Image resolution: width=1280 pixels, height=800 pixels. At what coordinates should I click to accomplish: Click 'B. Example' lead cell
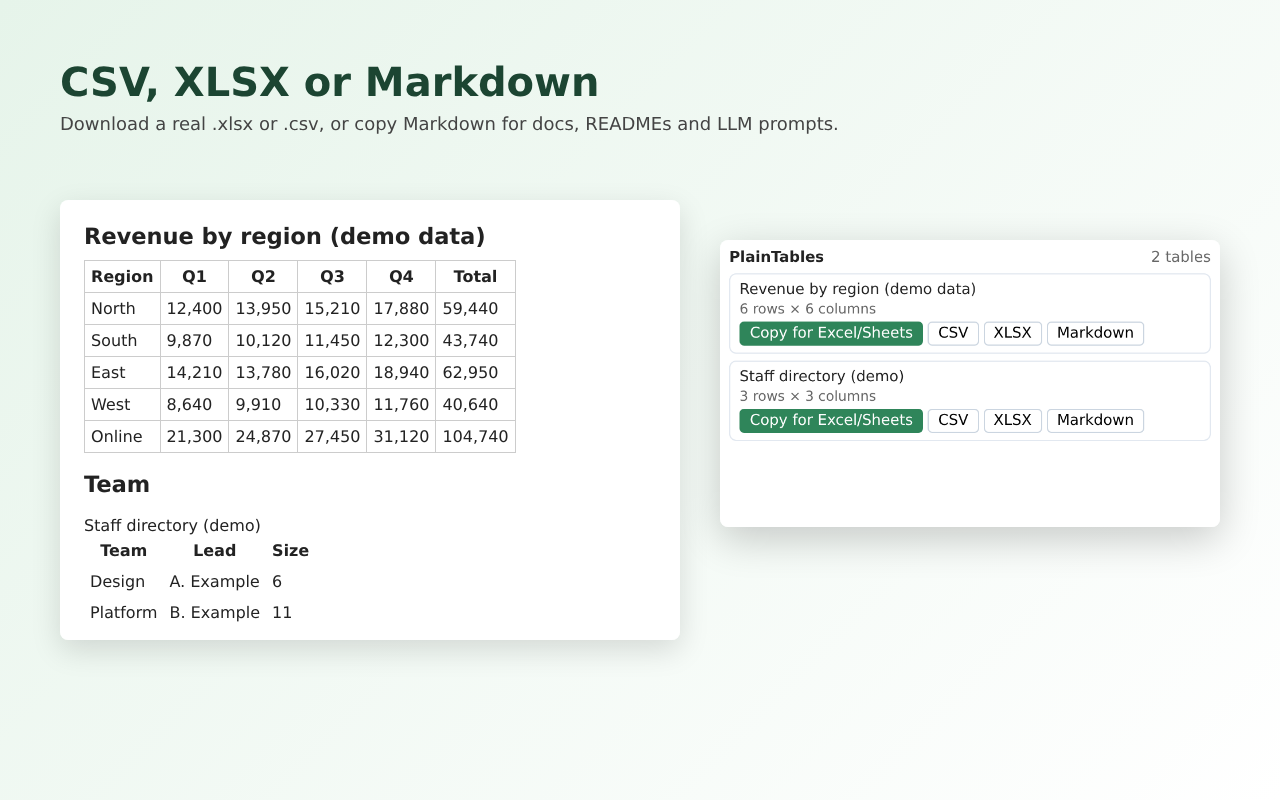[214, 613]
